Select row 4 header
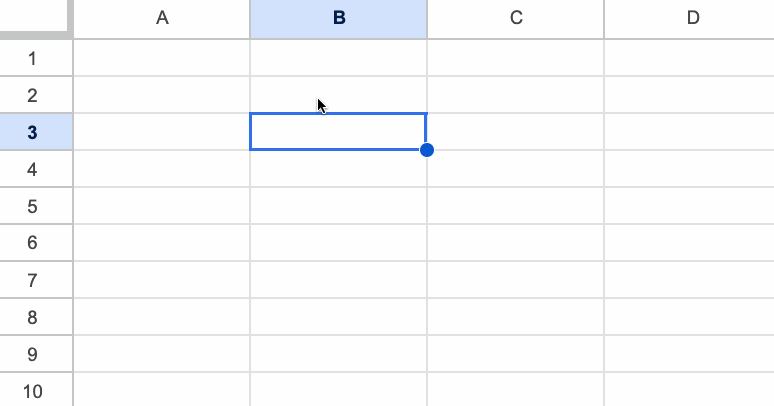The height and width of the screenshot is (406, 774). pyautogui.click(x=33, y=169)
